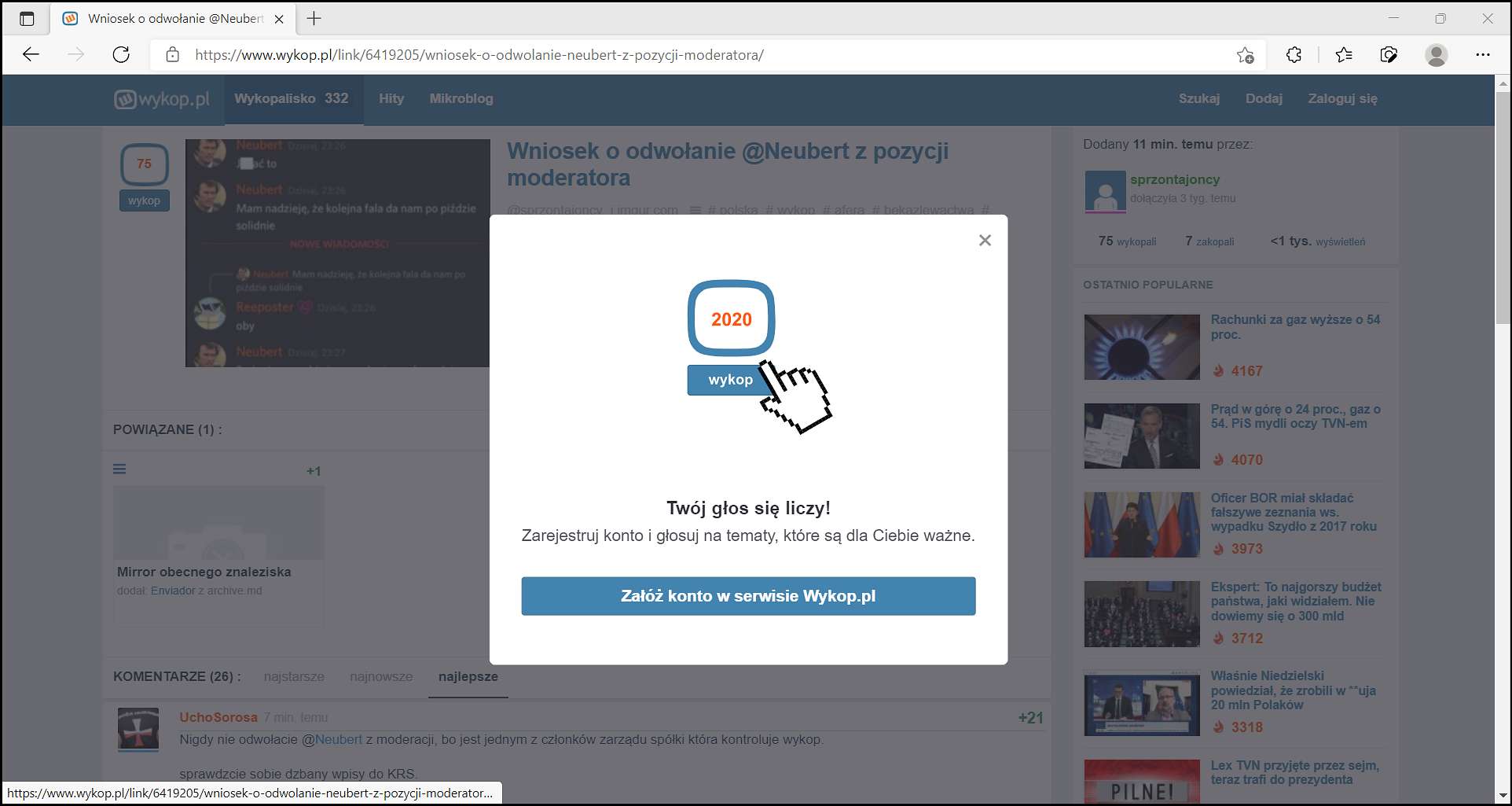The height and width of the screenshot is (806, 1512).
Task: Click the wykop button under the 75 counter
Action: coord(144,201)
